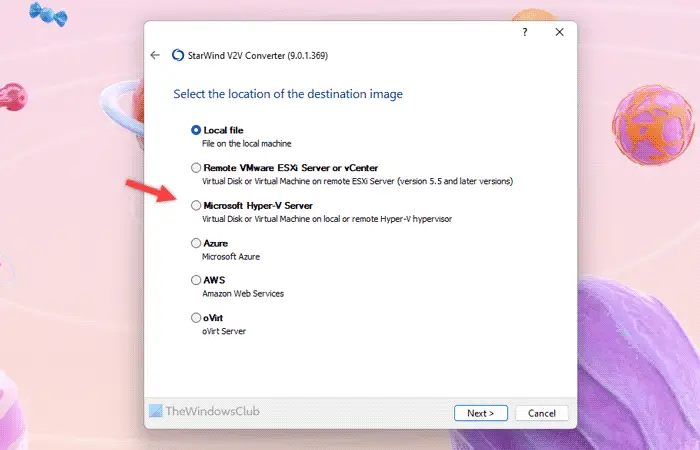This screenshot has width=700, height=450.
Task: Click the Hyper-V hypervisor description line
Action: tap(327, 219)
